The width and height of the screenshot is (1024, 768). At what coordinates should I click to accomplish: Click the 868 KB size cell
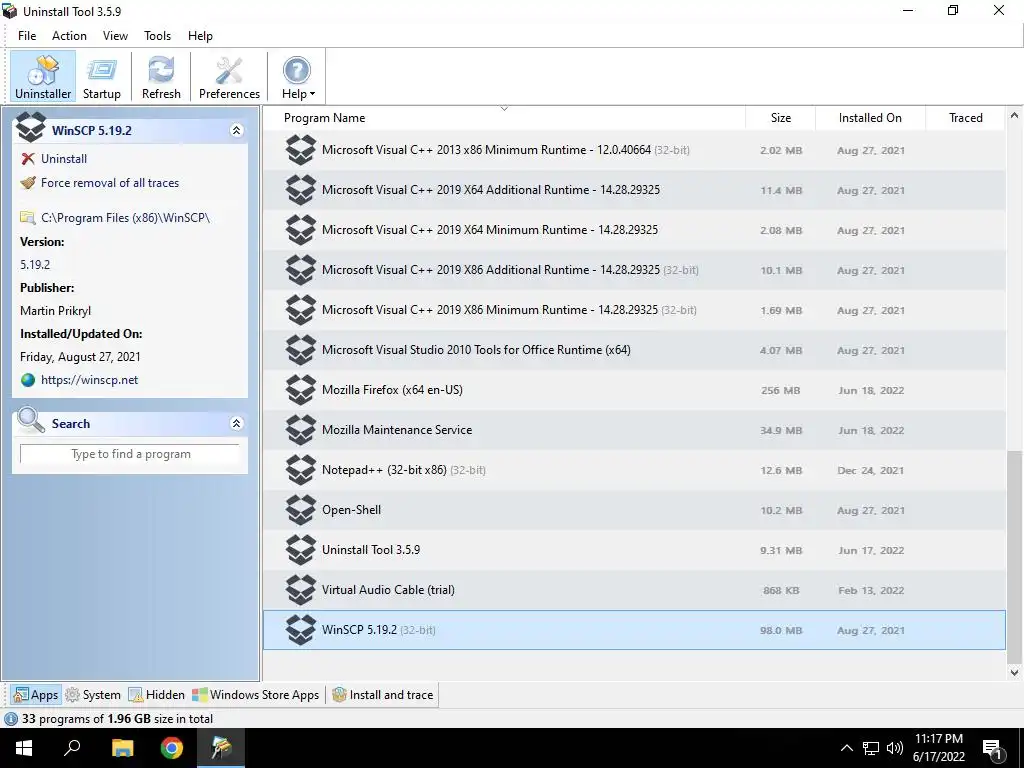pos(781,590)
